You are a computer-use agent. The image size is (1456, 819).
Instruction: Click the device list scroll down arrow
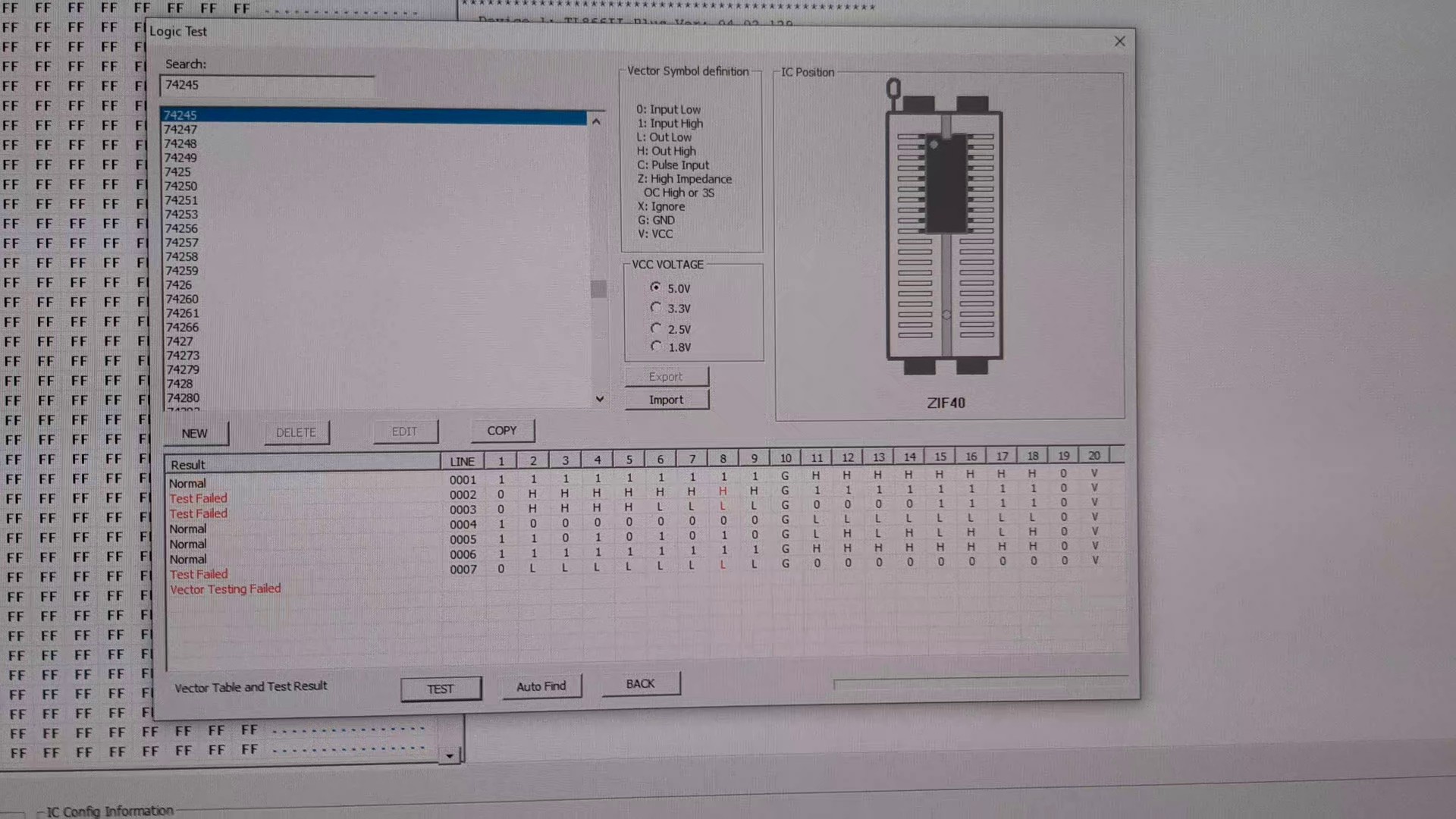click(600, 399)
